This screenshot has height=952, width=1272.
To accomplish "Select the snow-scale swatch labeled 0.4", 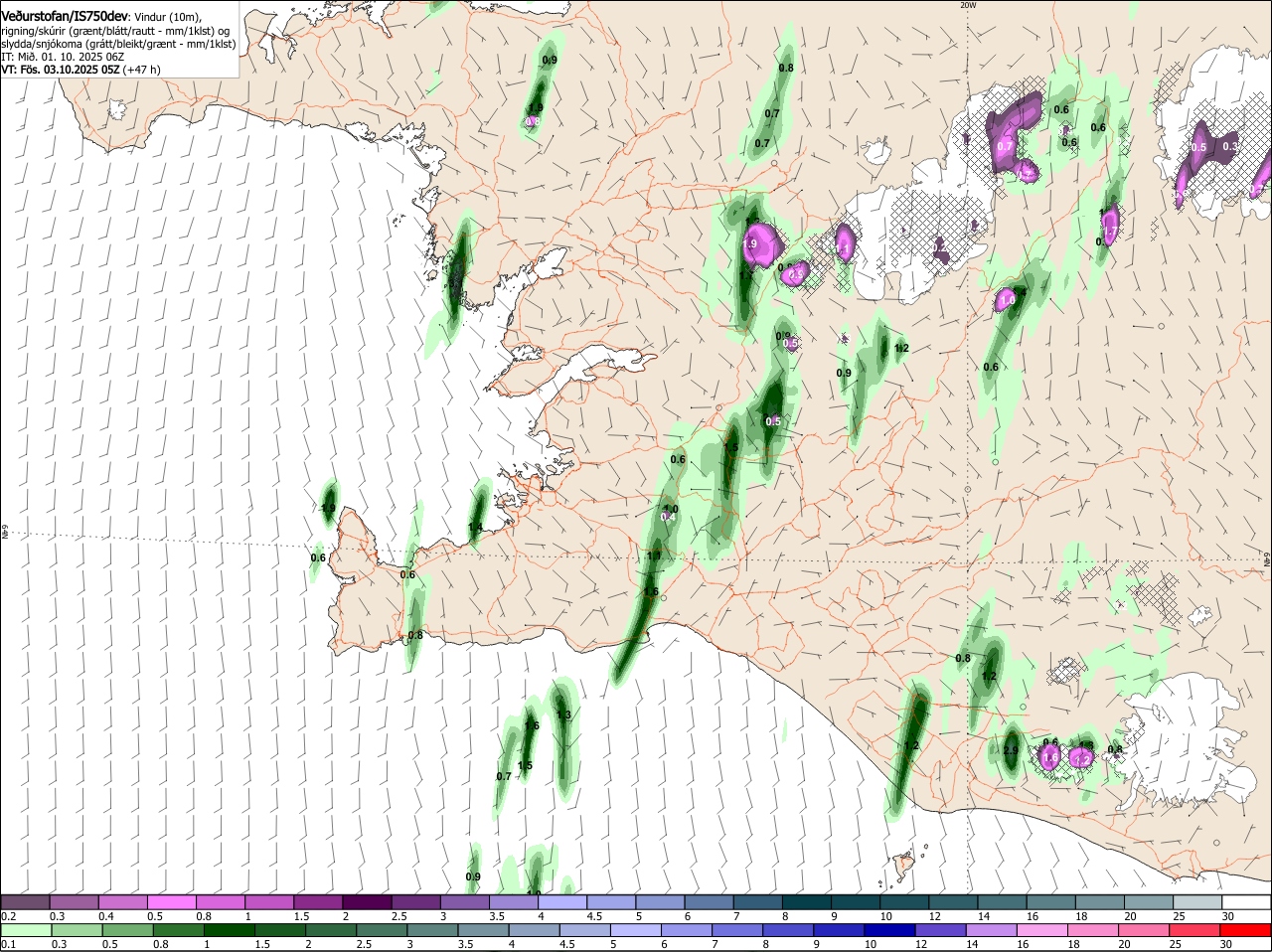I will click(x=123, y=902).
